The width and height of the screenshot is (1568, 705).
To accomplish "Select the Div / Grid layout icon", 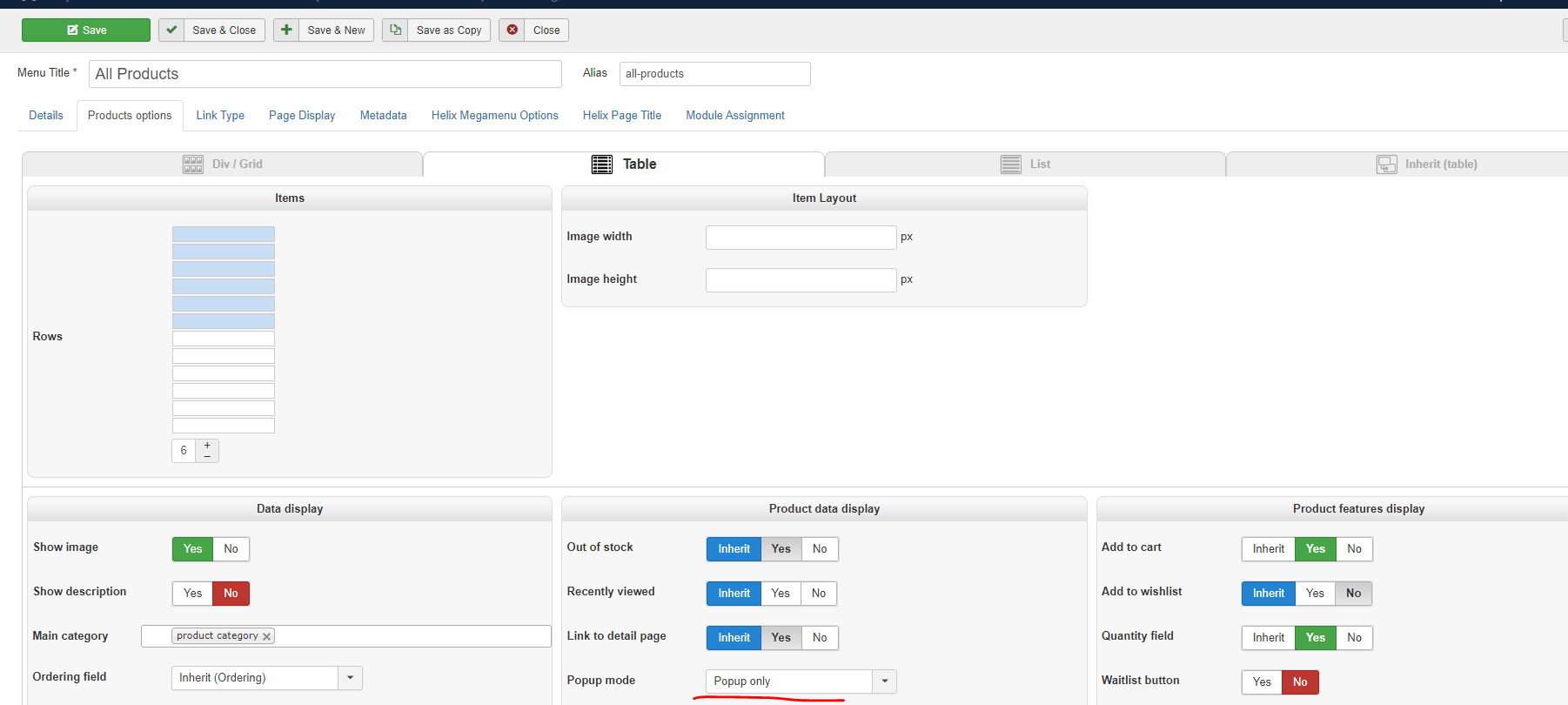I will point(192,164).
